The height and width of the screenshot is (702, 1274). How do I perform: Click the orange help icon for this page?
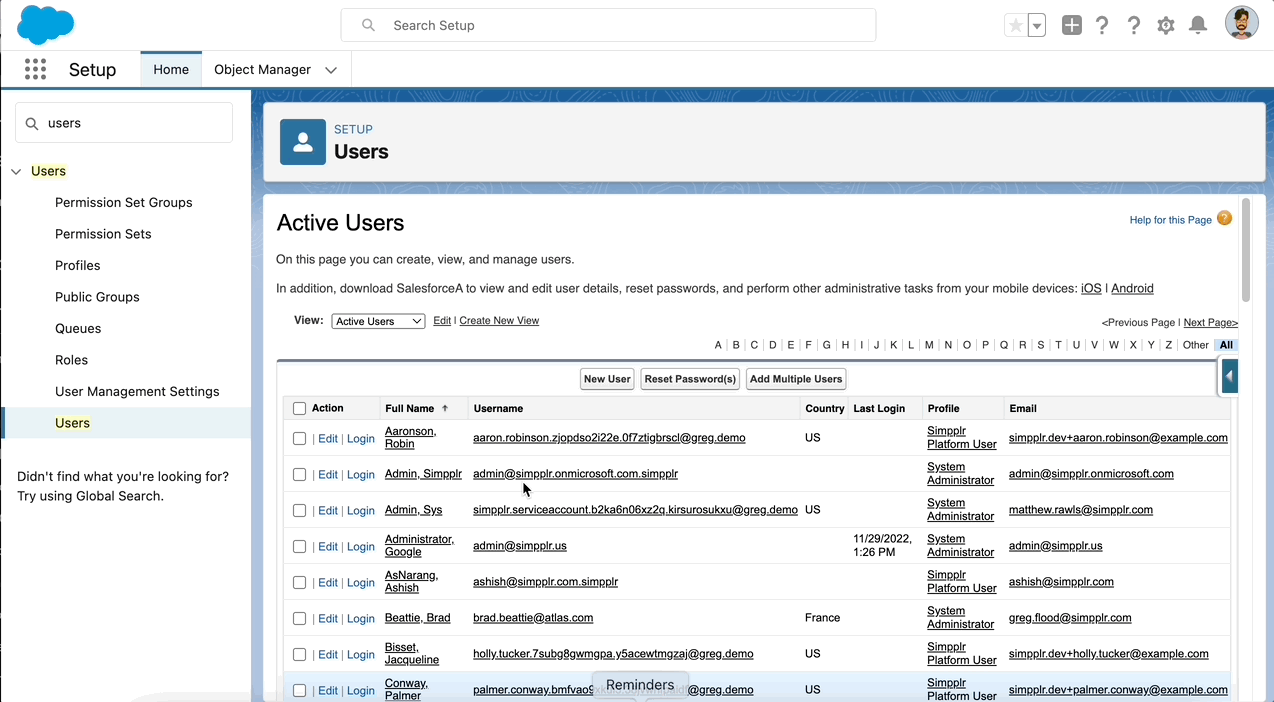[1224, 218]
